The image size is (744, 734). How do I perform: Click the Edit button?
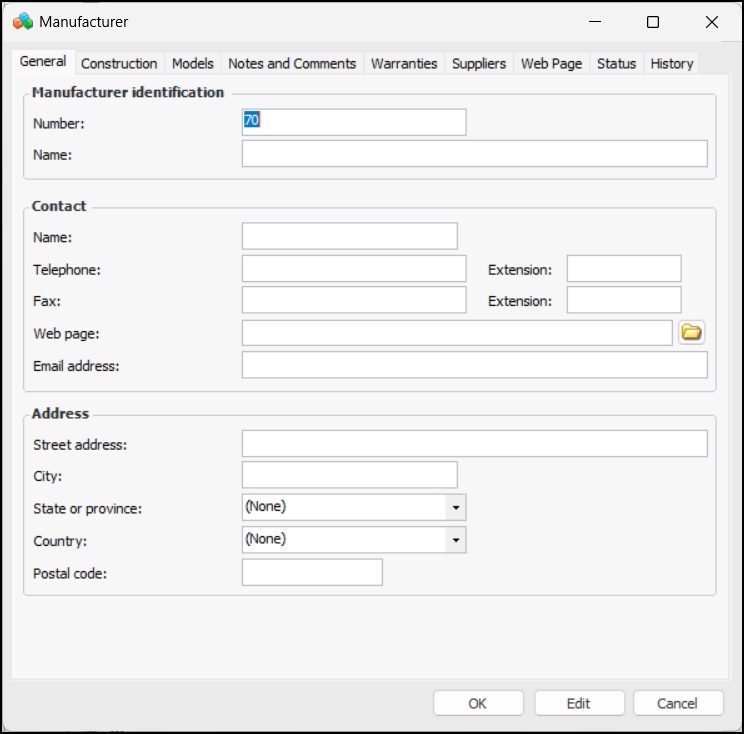(x=579, y=703)
